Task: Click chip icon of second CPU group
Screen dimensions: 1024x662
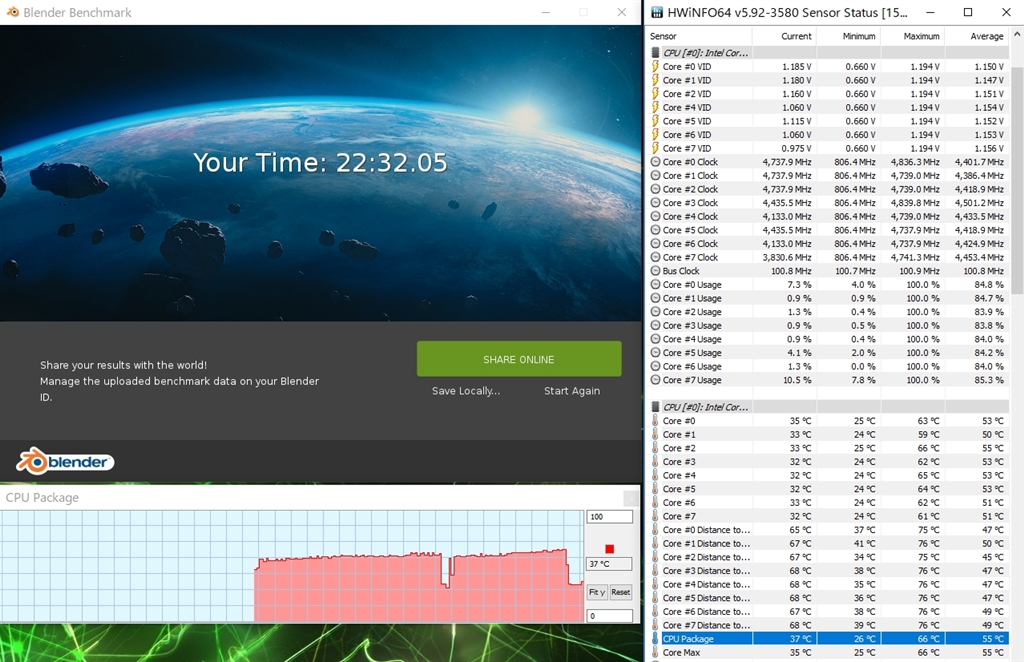Action: 655,407
